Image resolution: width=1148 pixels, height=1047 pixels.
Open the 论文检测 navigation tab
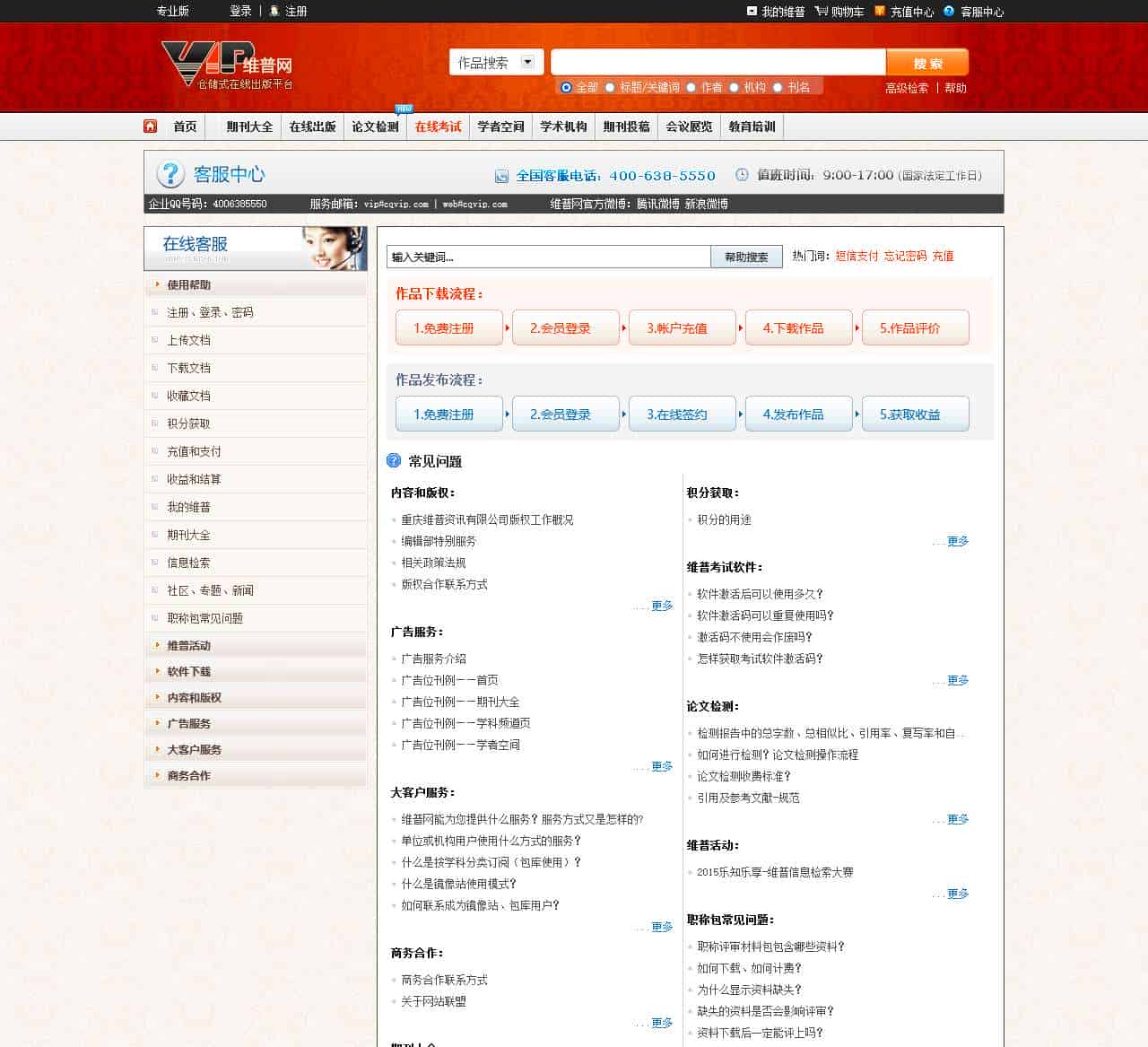pos(375,127)
